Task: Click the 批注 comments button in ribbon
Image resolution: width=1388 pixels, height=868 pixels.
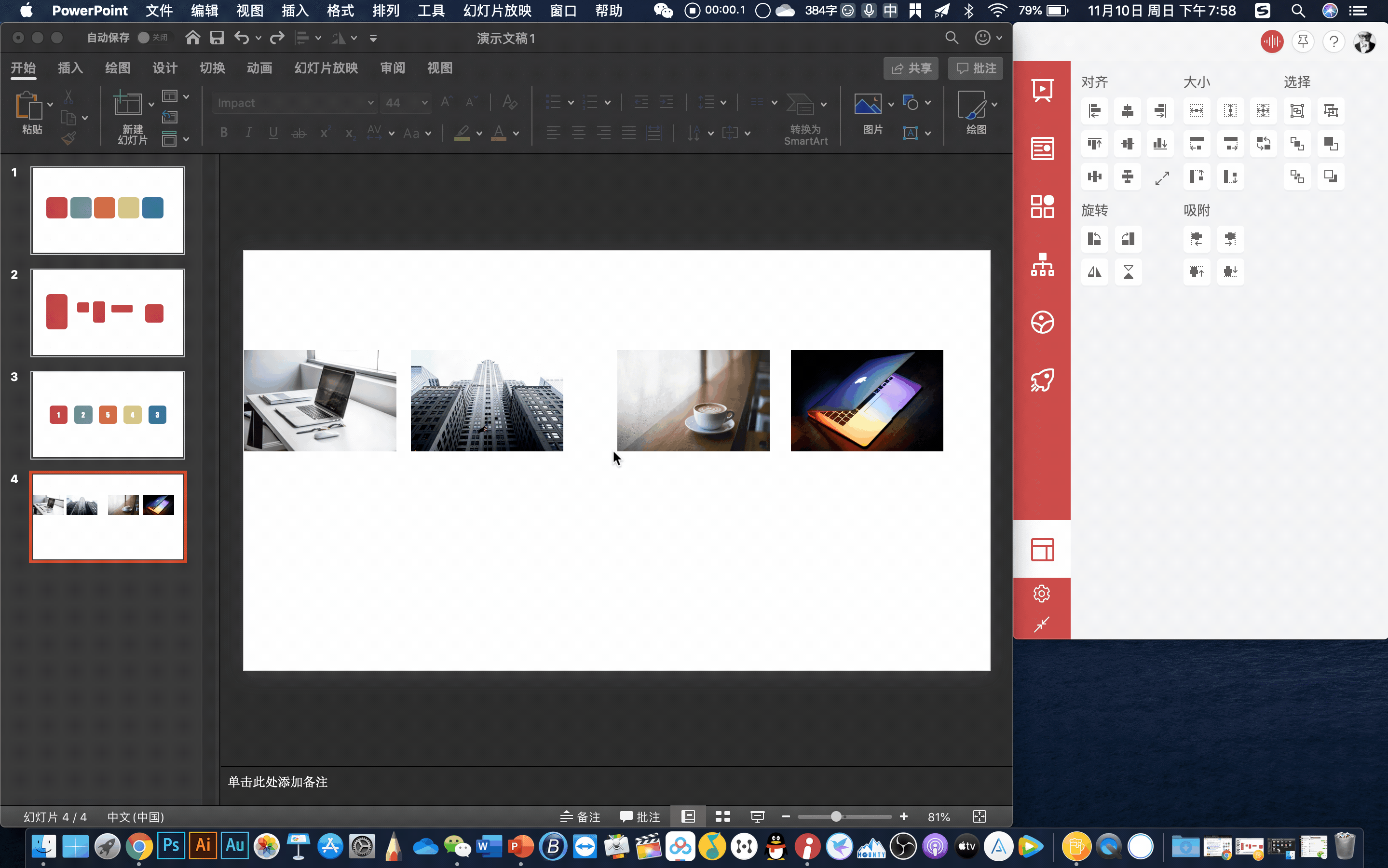Action: pyautogui.click(x=975, y=68)
